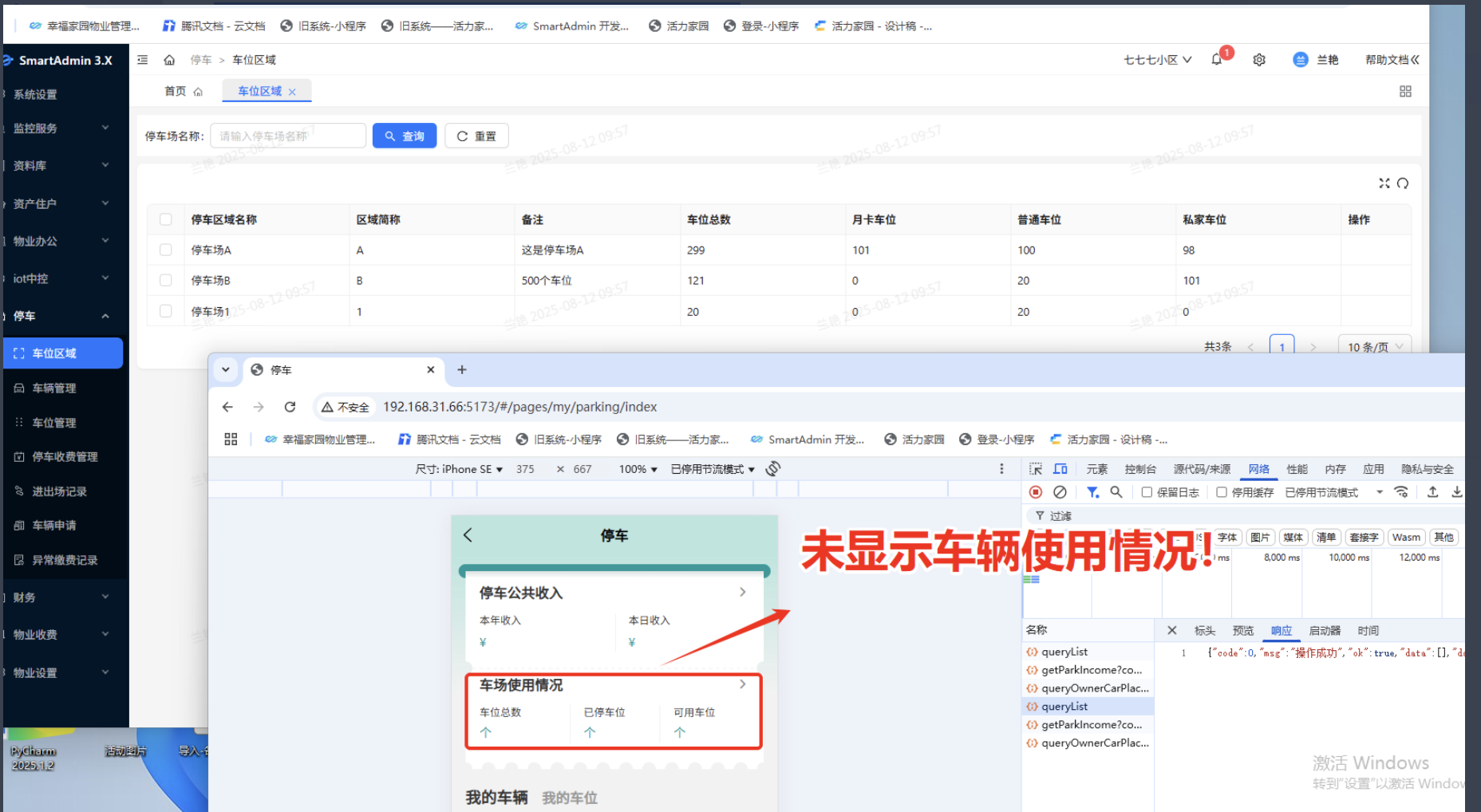Open 车辆管理 in the sidebar

click(x=54, y=388)
